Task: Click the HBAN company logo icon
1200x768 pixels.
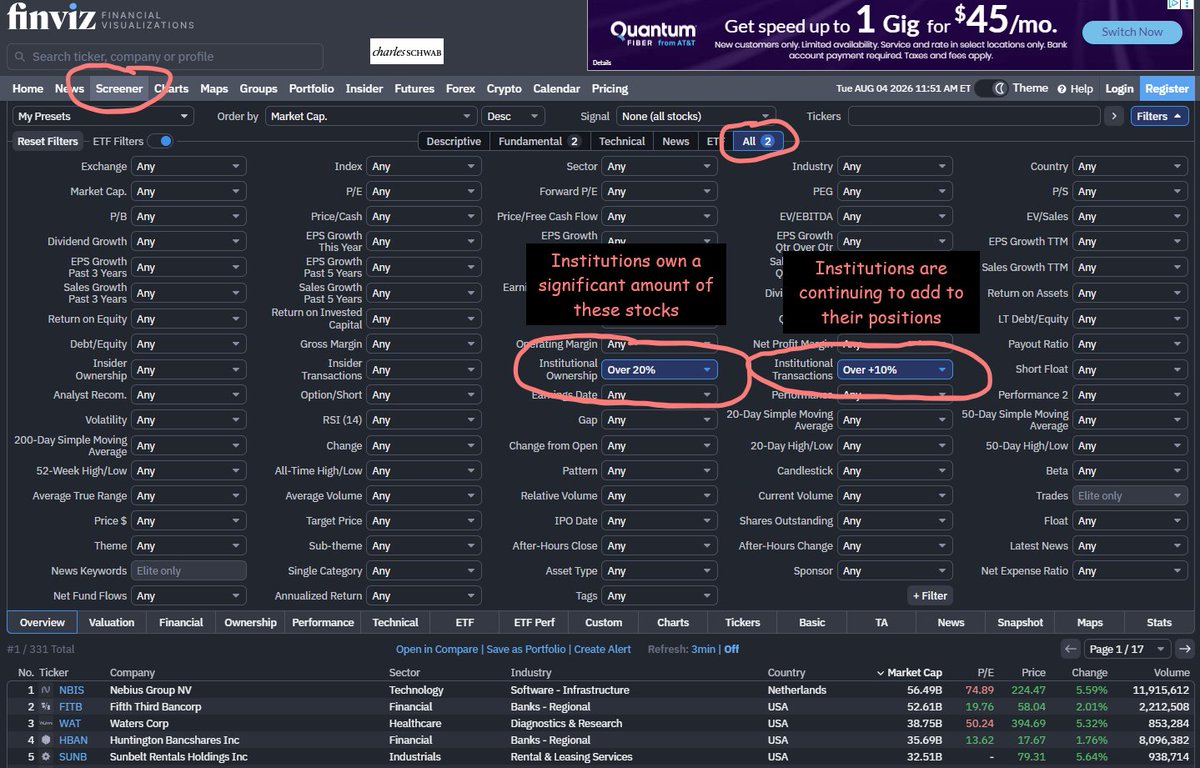Action: (45, 740)
